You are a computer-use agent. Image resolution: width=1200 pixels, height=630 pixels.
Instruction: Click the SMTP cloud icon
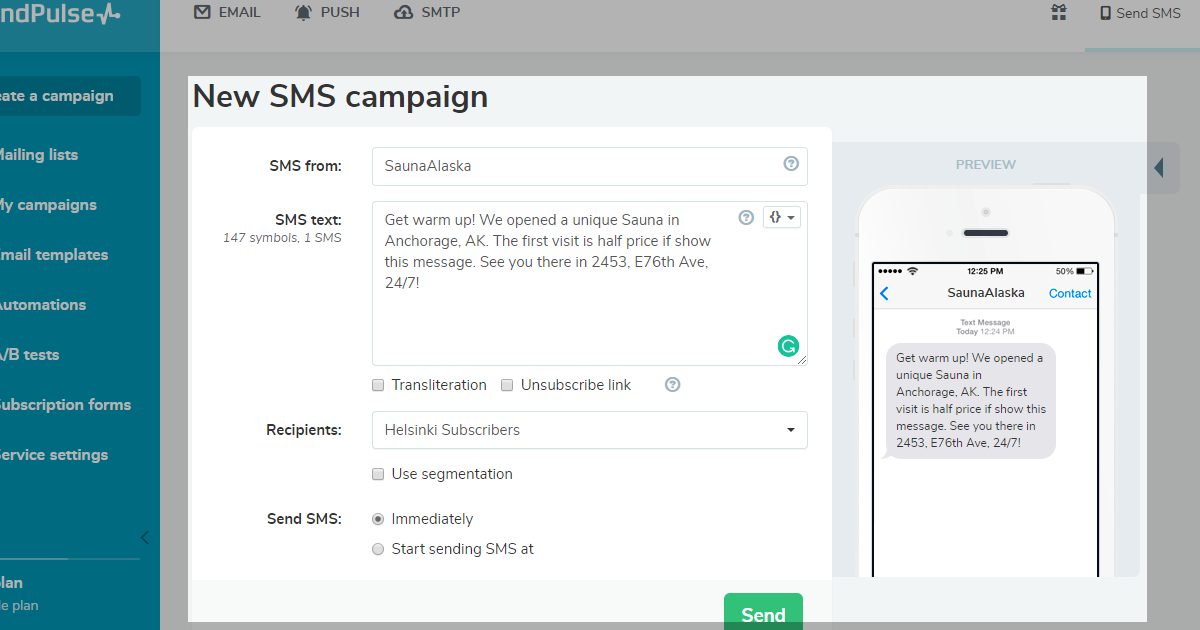point(404,12)
